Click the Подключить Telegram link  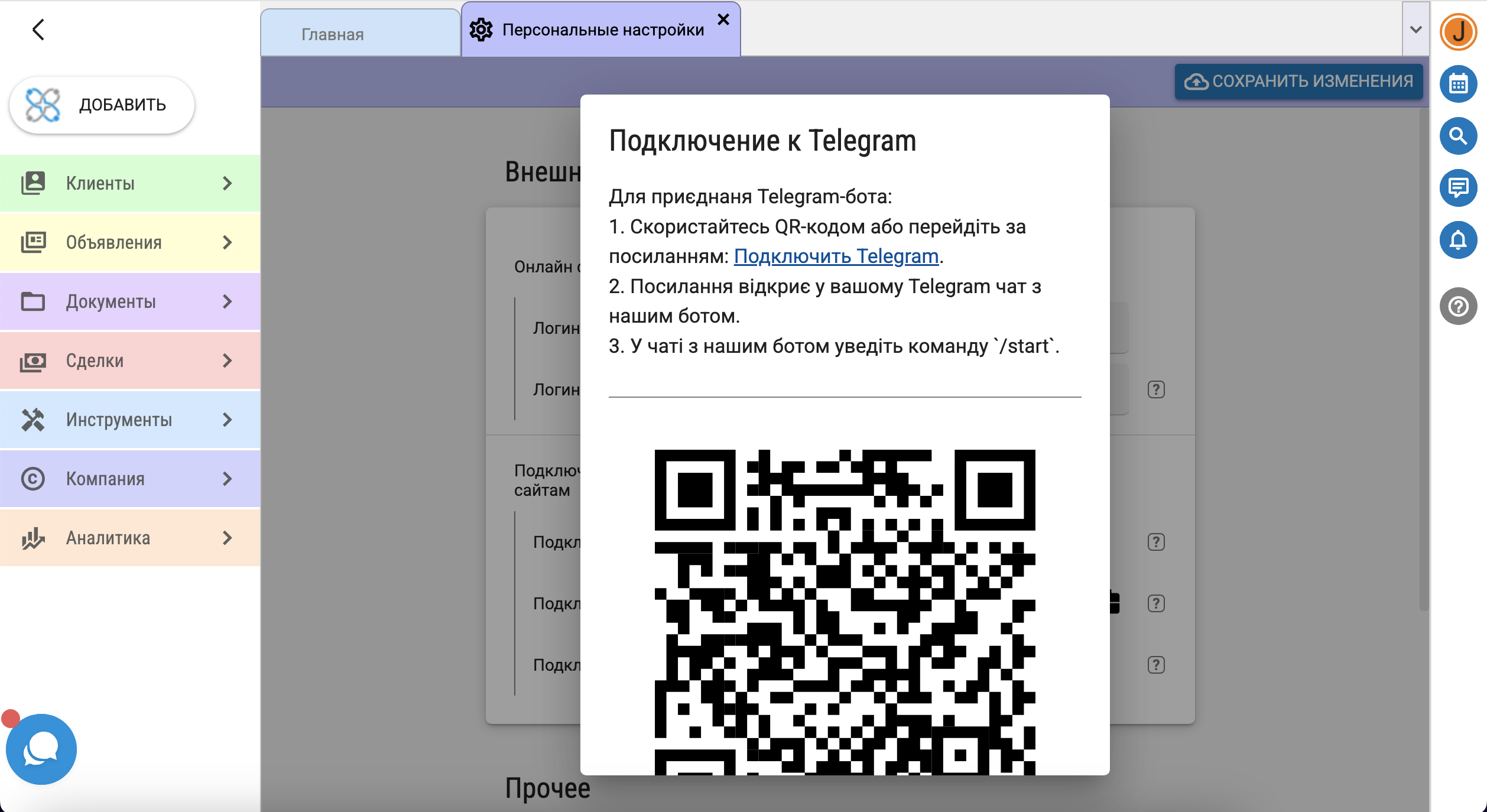pos(836,256)
